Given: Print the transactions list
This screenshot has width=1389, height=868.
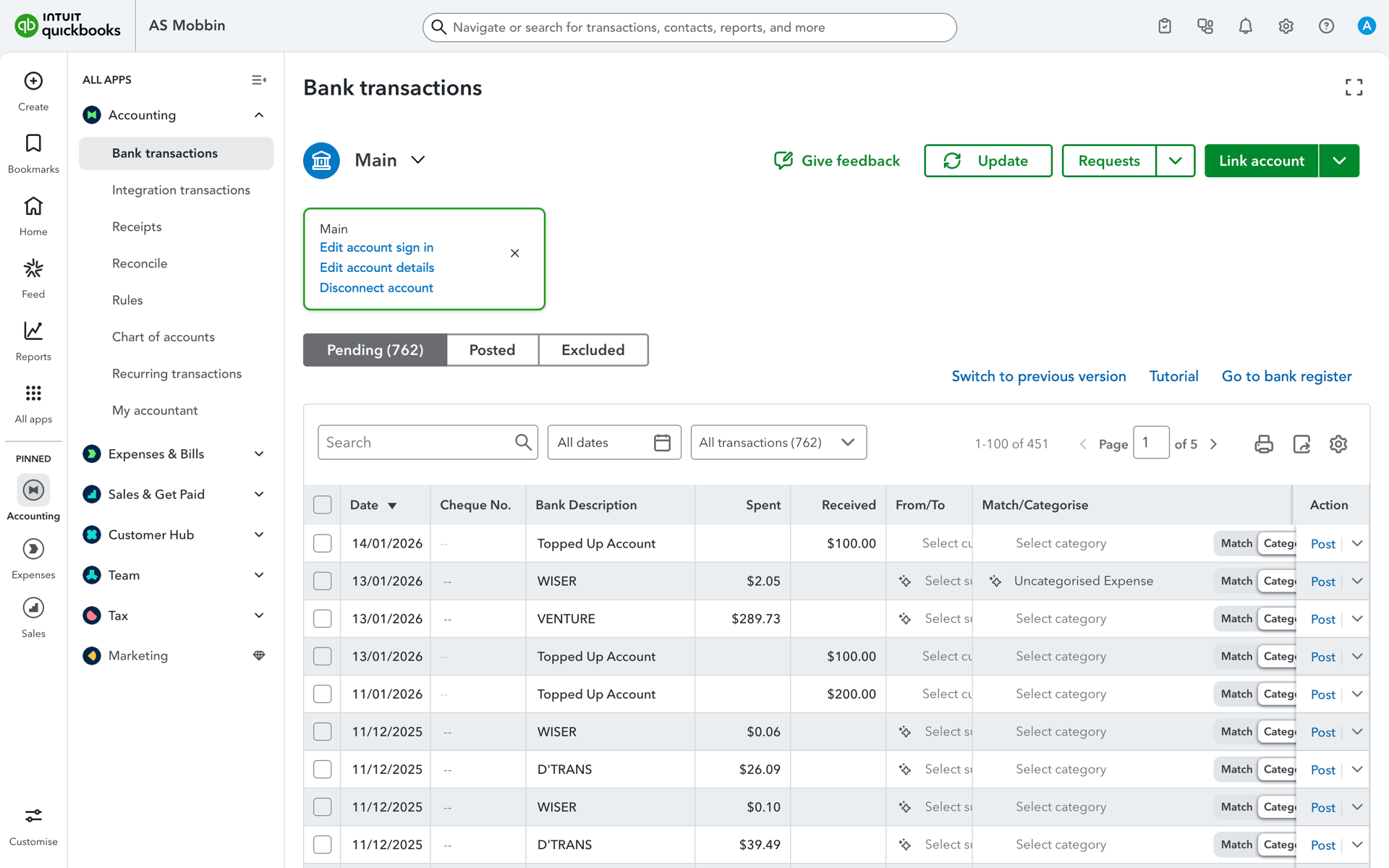Looking at the screenshot, I should [x=1264, y=443].
